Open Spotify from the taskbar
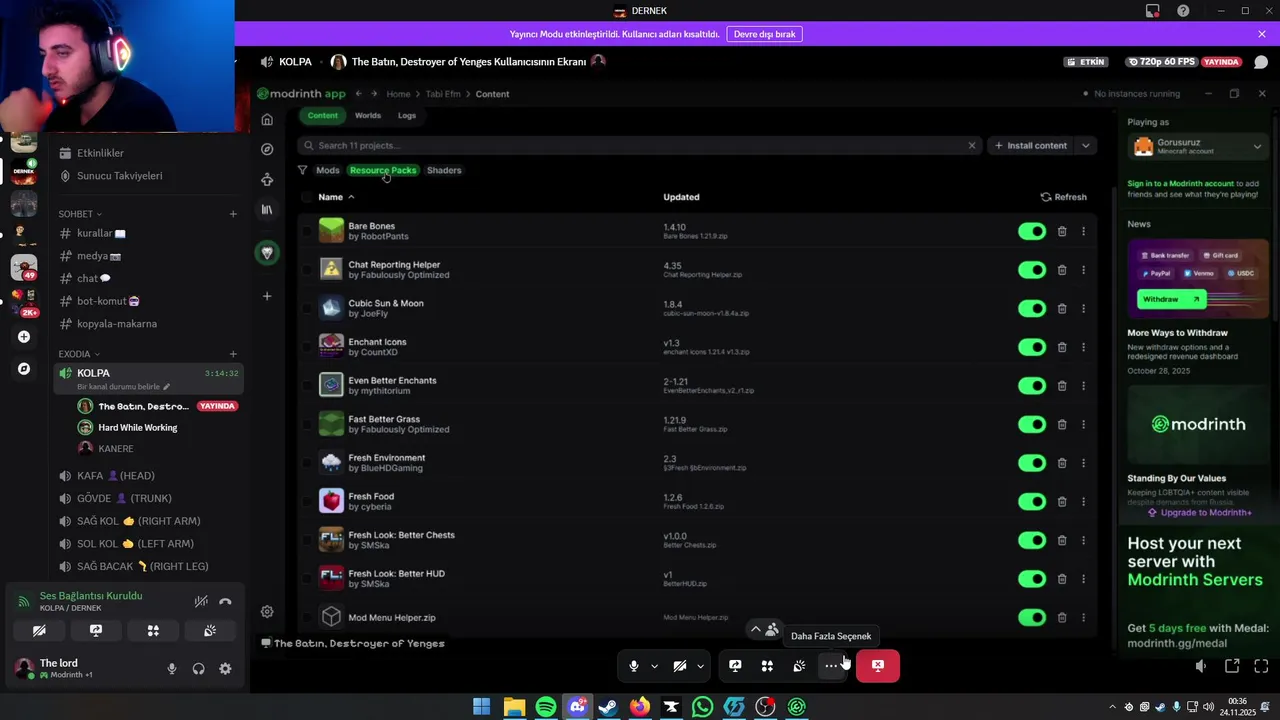Image resolution: width=1280 pixels, height=720 pixels. pos(546,707)
